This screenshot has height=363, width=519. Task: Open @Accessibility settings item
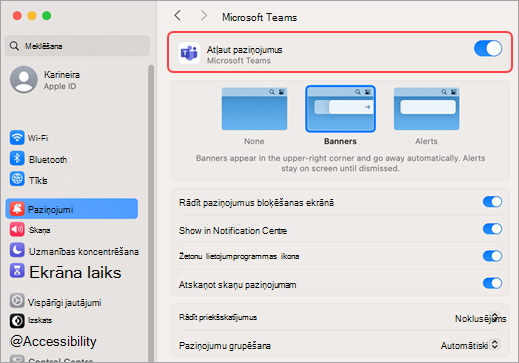[x=53, y=341]
